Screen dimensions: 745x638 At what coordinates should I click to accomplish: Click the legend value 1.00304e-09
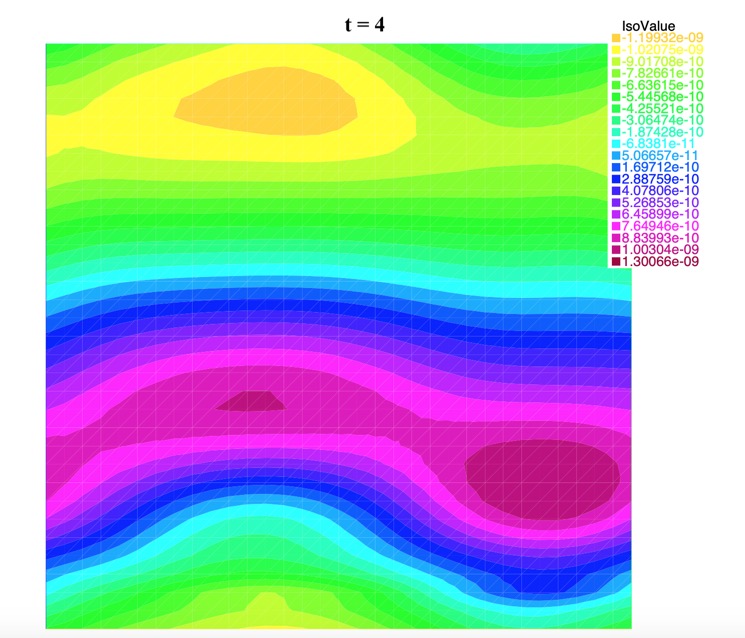(660, 250)
